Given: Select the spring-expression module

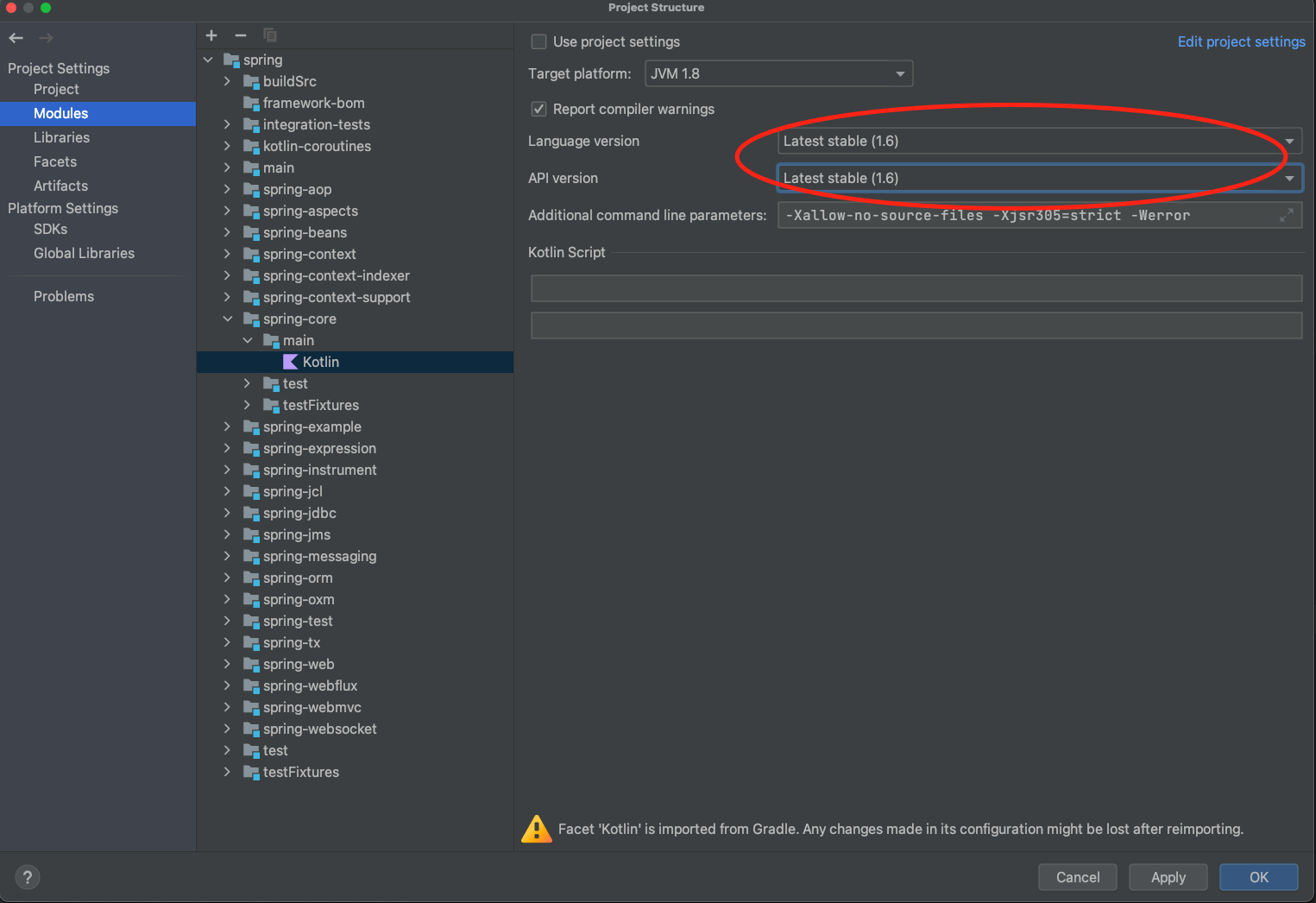Looking at the screenshot, I should pyautogui.click(x=320, y=448).
